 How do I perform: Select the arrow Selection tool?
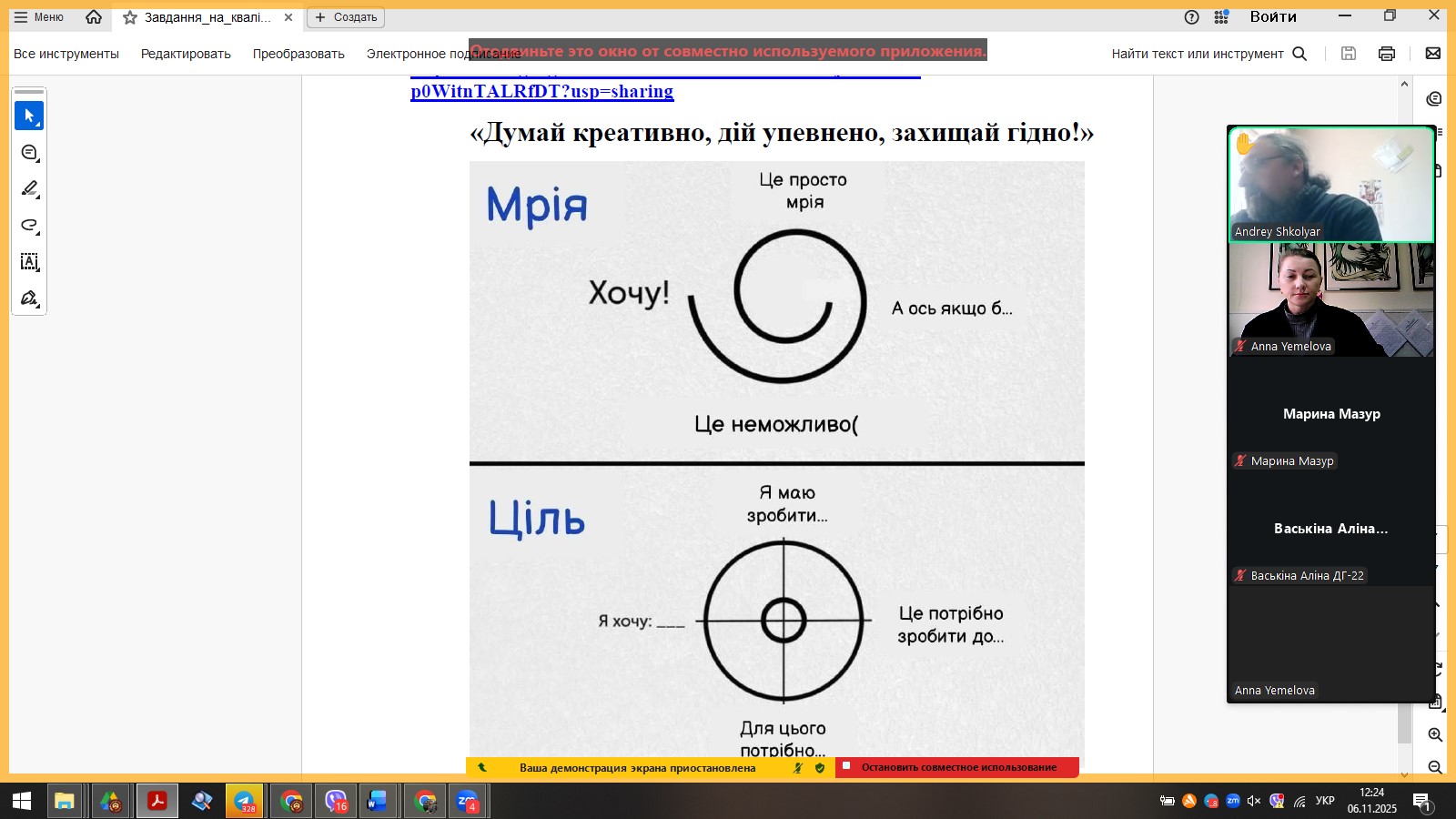pyautogui.click(x=28, y=115)
